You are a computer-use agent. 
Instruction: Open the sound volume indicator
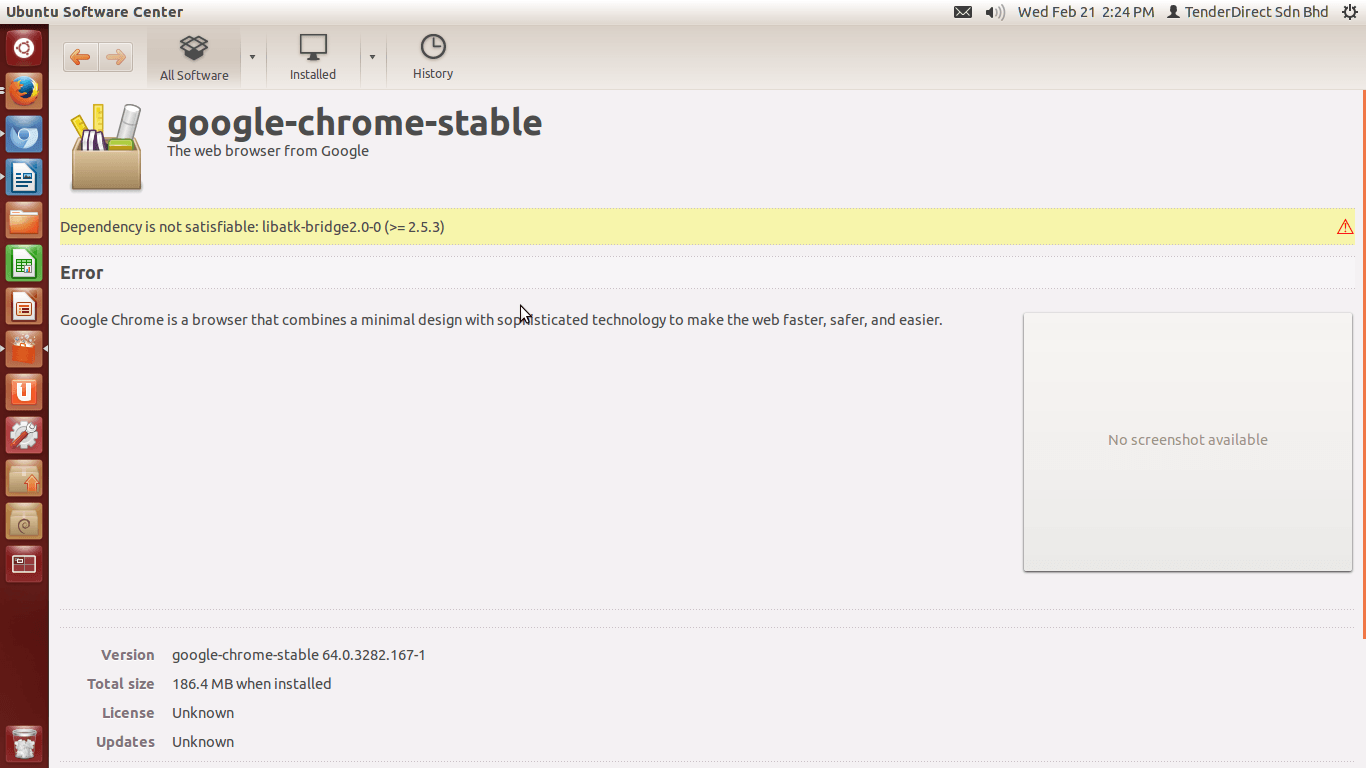click(995, 12)
